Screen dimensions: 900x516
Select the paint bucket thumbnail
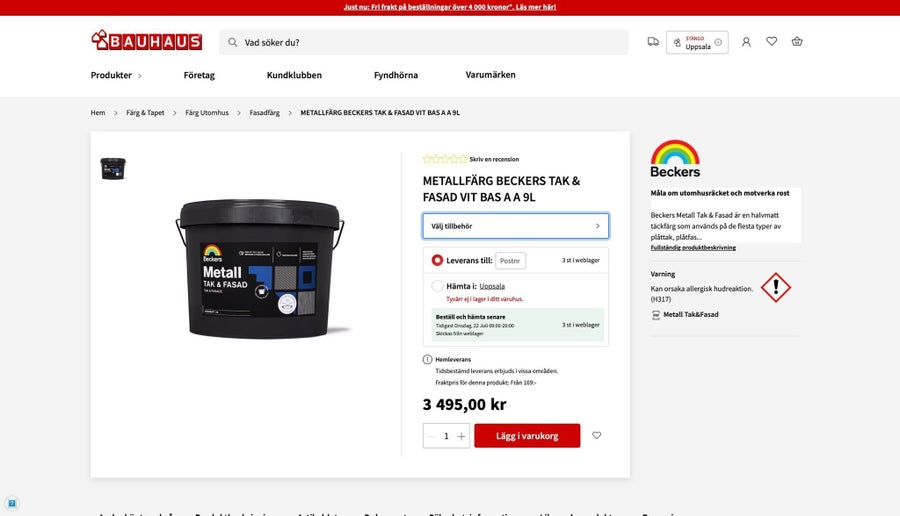tap(112, 169)
